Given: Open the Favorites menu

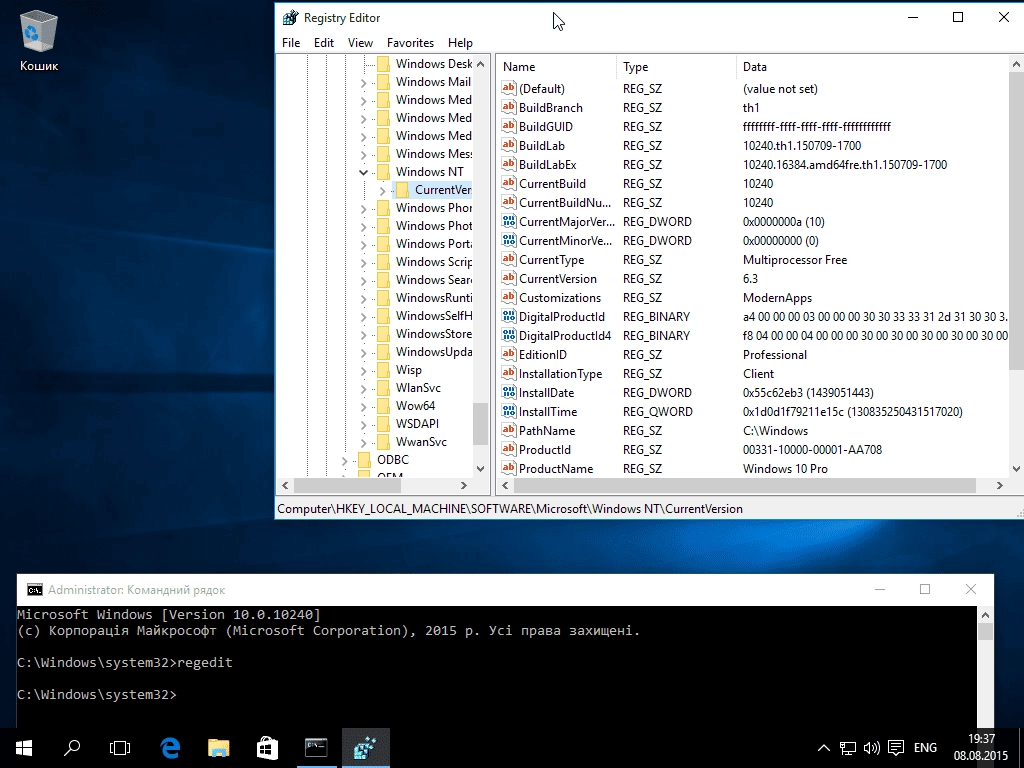Looking at the screenshot, I should pyautogui.click(x=410, y=42).
